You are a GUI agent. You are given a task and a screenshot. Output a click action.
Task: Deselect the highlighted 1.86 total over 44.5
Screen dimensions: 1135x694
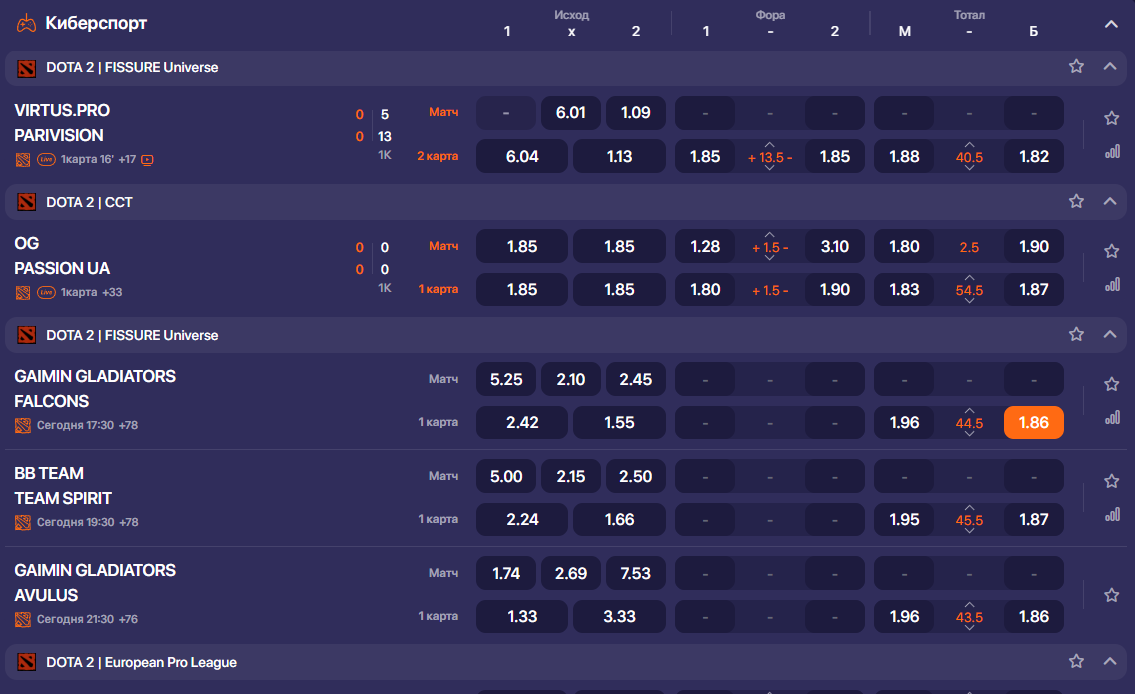1034,423
